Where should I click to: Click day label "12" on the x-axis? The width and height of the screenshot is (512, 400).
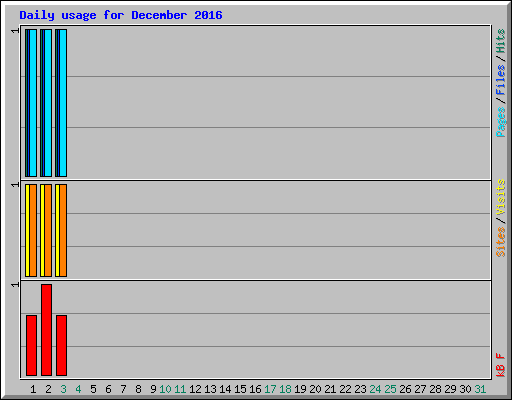[x=195, y=389]
